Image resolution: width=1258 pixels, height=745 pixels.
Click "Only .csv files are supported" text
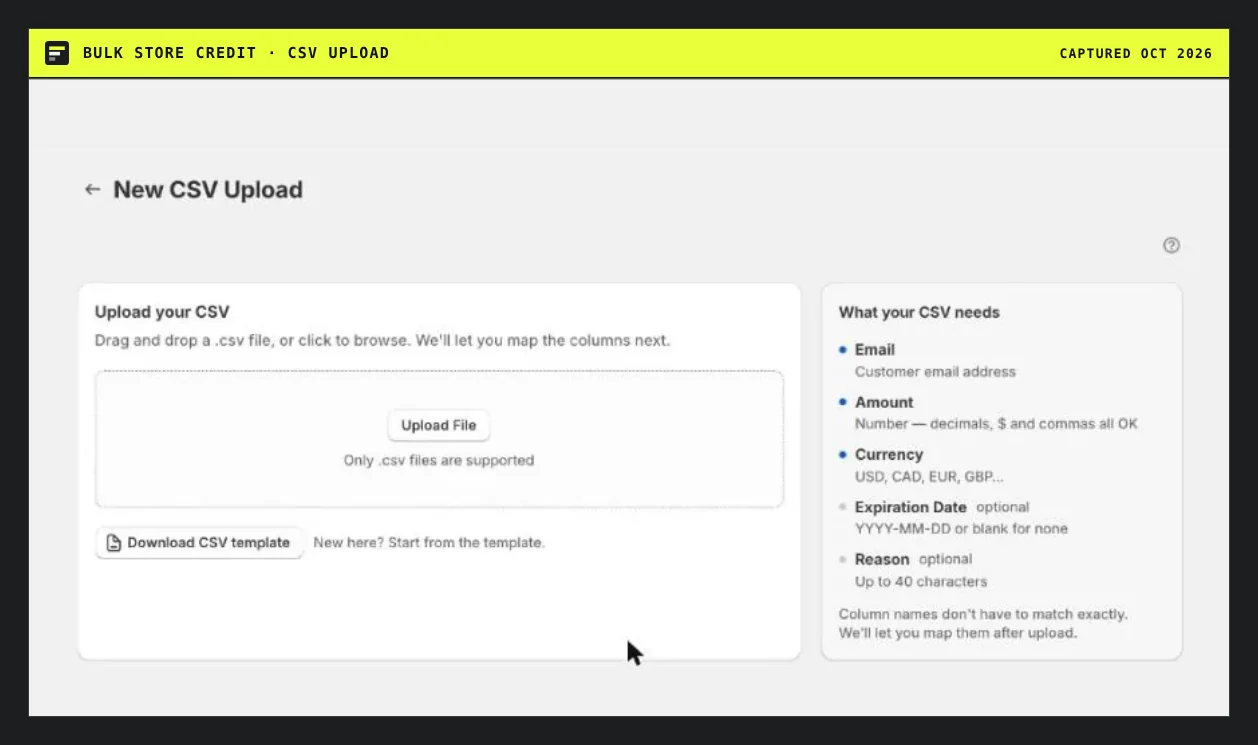439,461
